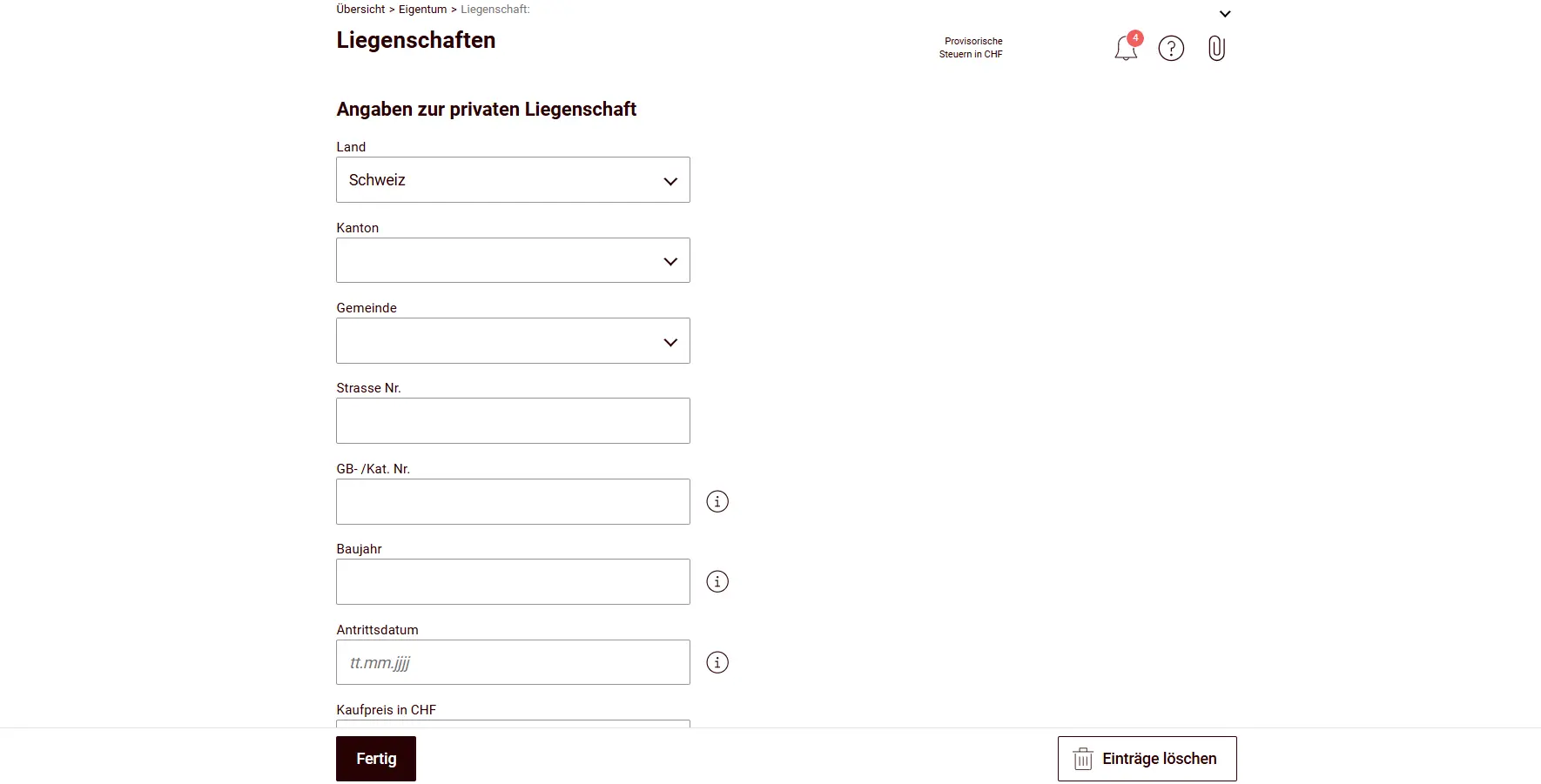Open the Kanton dropdown

(513, 260)
